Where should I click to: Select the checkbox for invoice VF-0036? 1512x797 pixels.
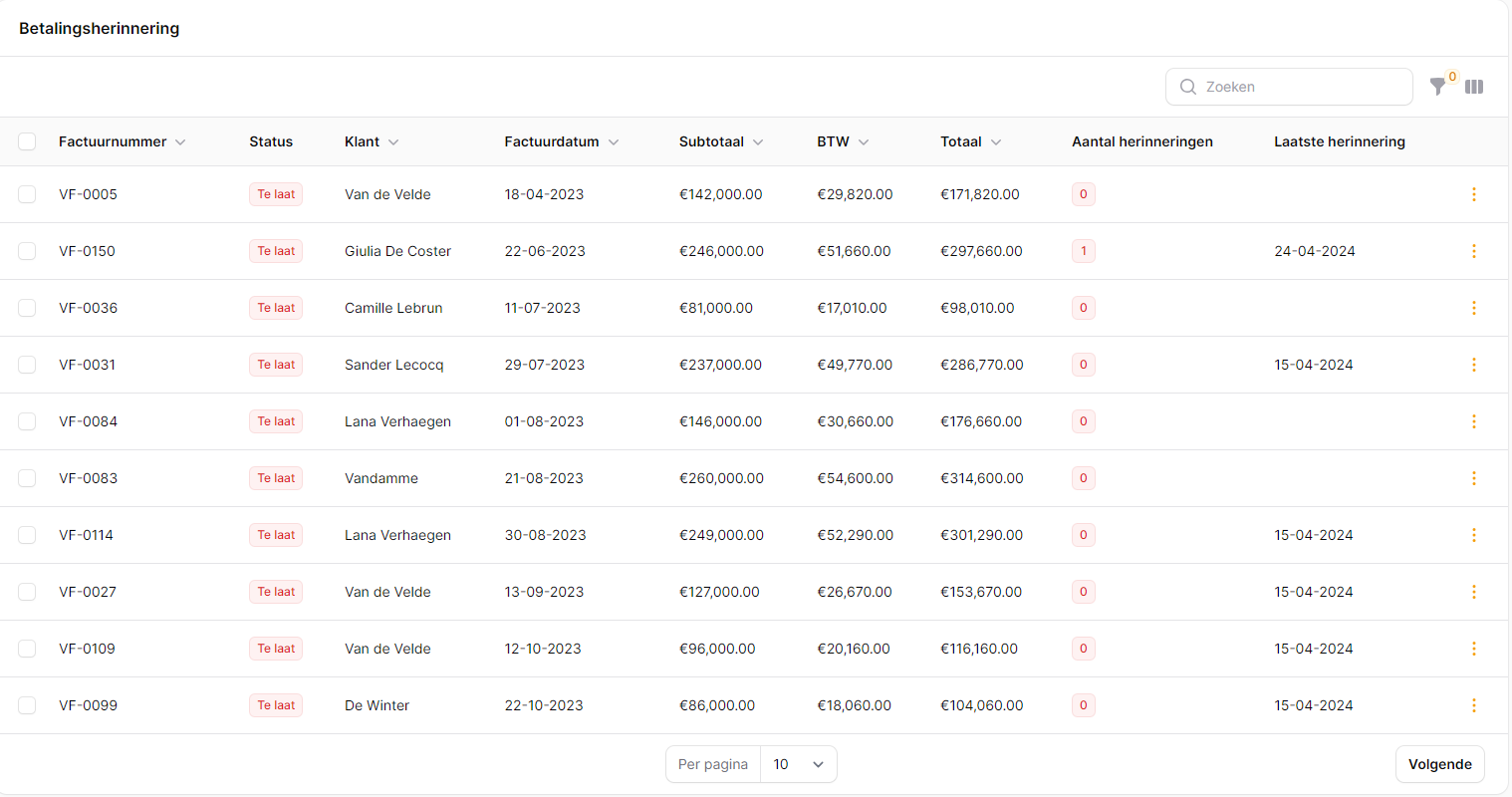tap(27, 308)
